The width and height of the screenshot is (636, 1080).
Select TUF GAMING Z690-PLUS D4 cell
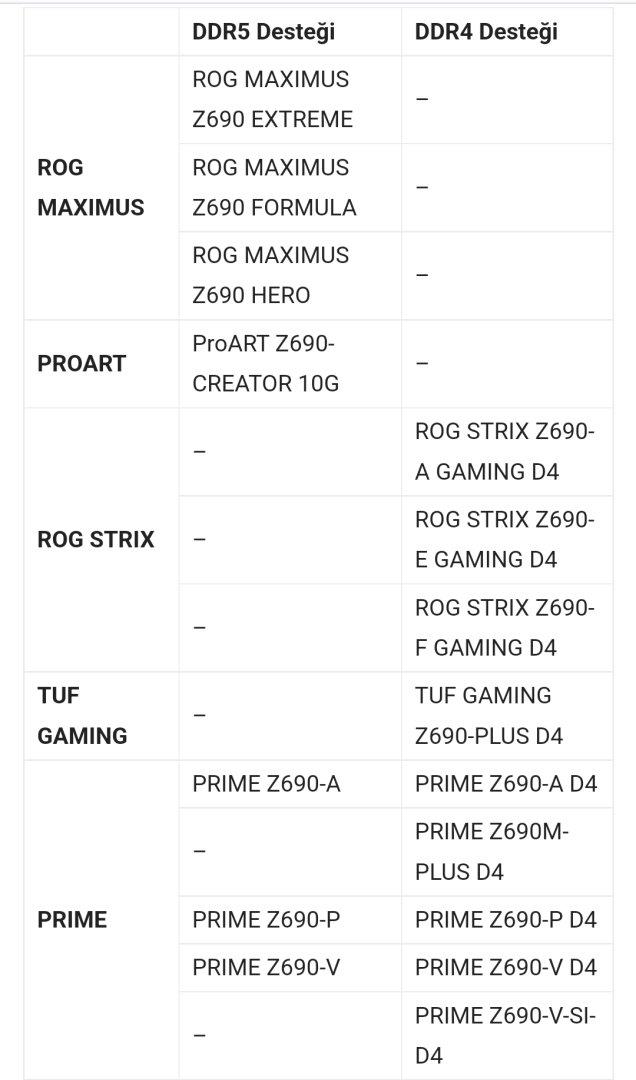pos(489,715)
